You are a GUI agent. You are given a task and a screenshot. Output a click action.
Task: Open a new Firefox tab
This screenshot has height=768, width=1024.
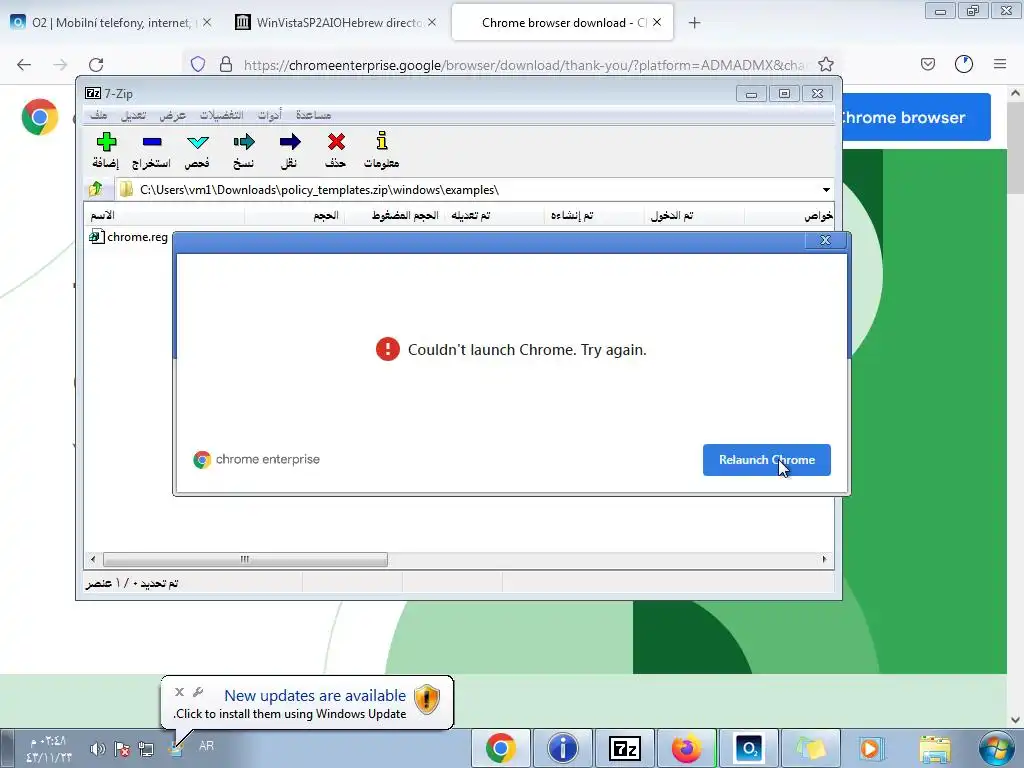pos(694,23)
